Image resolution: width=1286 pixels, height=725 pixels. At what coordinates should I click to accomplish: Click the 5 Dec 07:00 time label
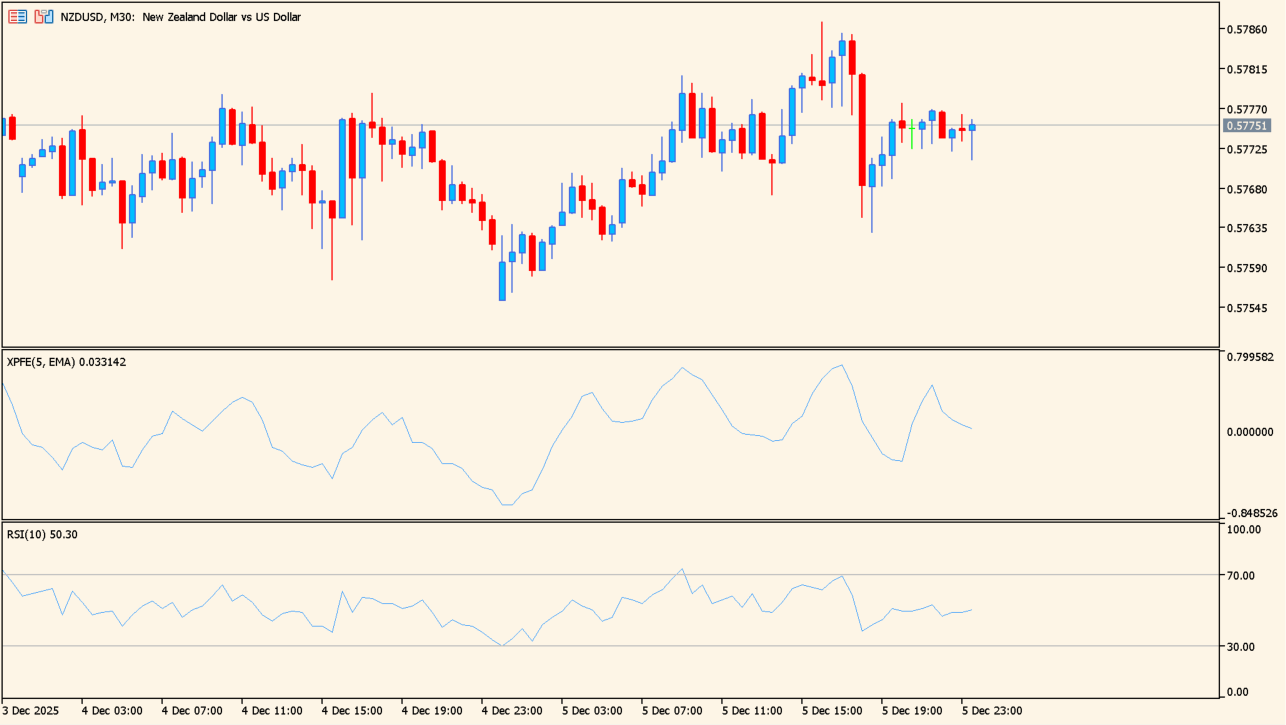673,711
